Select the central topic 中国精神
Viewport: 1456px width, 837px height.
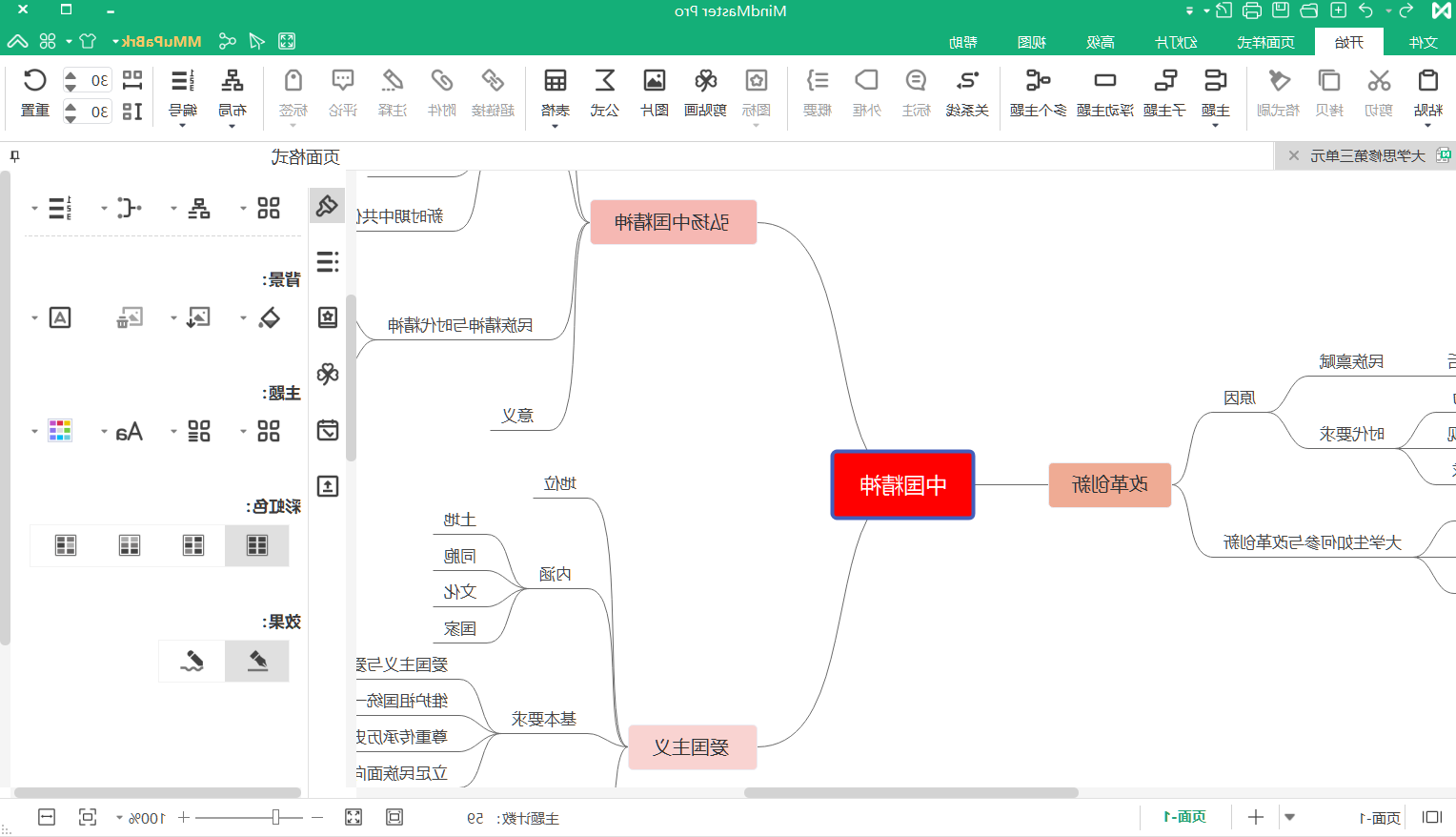tap(902, 485)
